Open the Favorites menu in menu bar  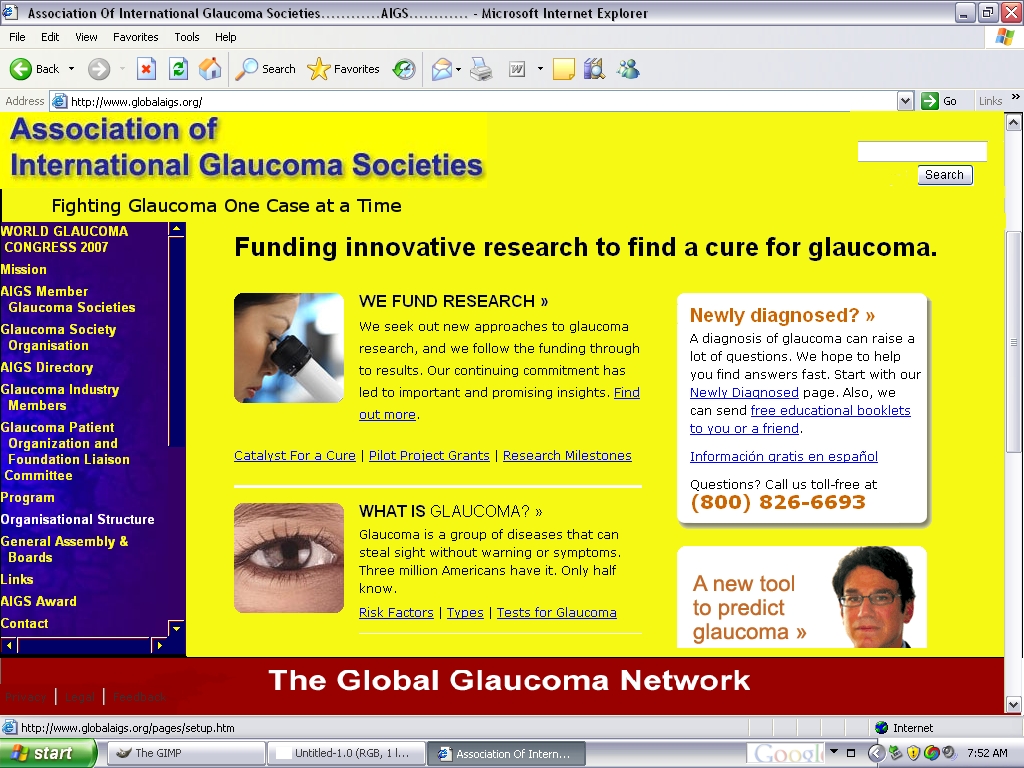click(135, 37)
